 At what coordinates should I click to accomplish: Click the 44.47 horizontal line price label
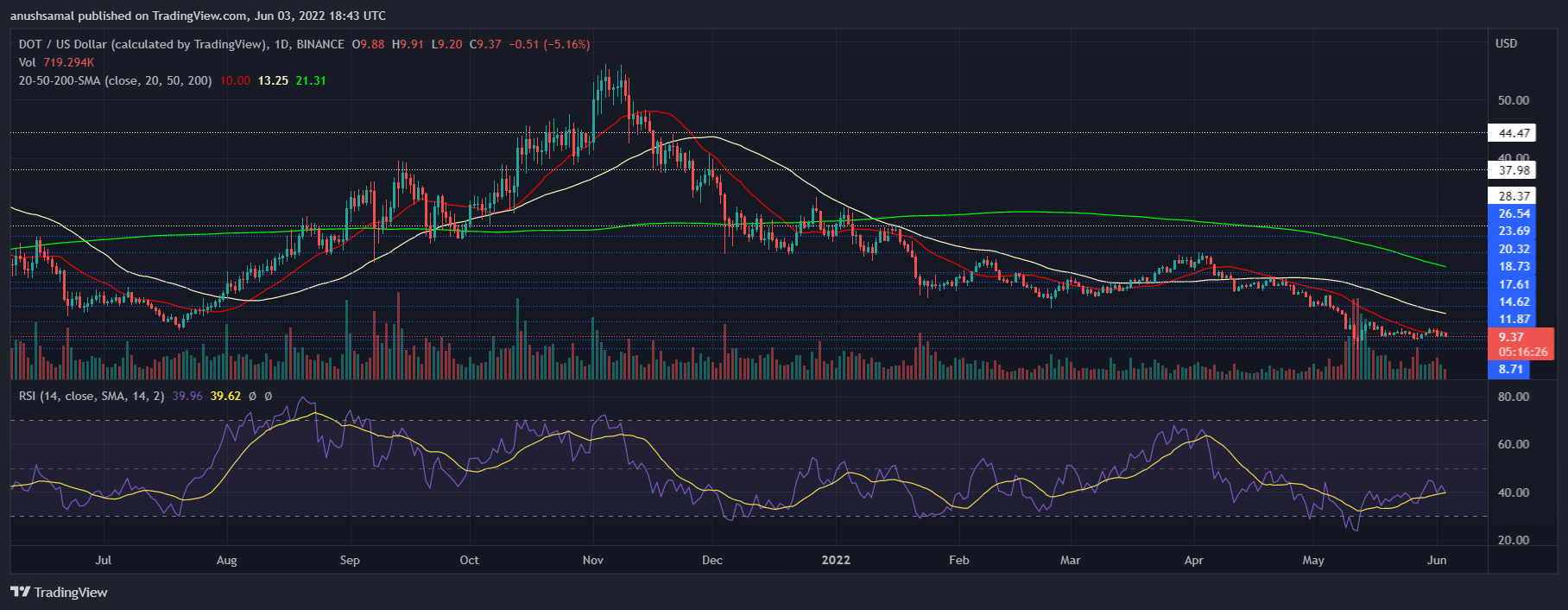pos(1514,133)
